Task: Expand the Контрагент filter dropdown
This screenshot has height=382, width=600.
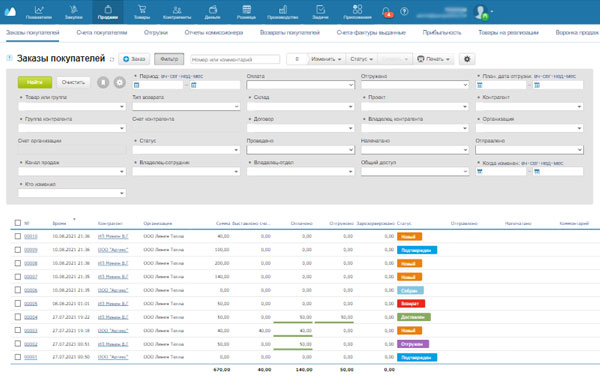Action: point(529,106)
